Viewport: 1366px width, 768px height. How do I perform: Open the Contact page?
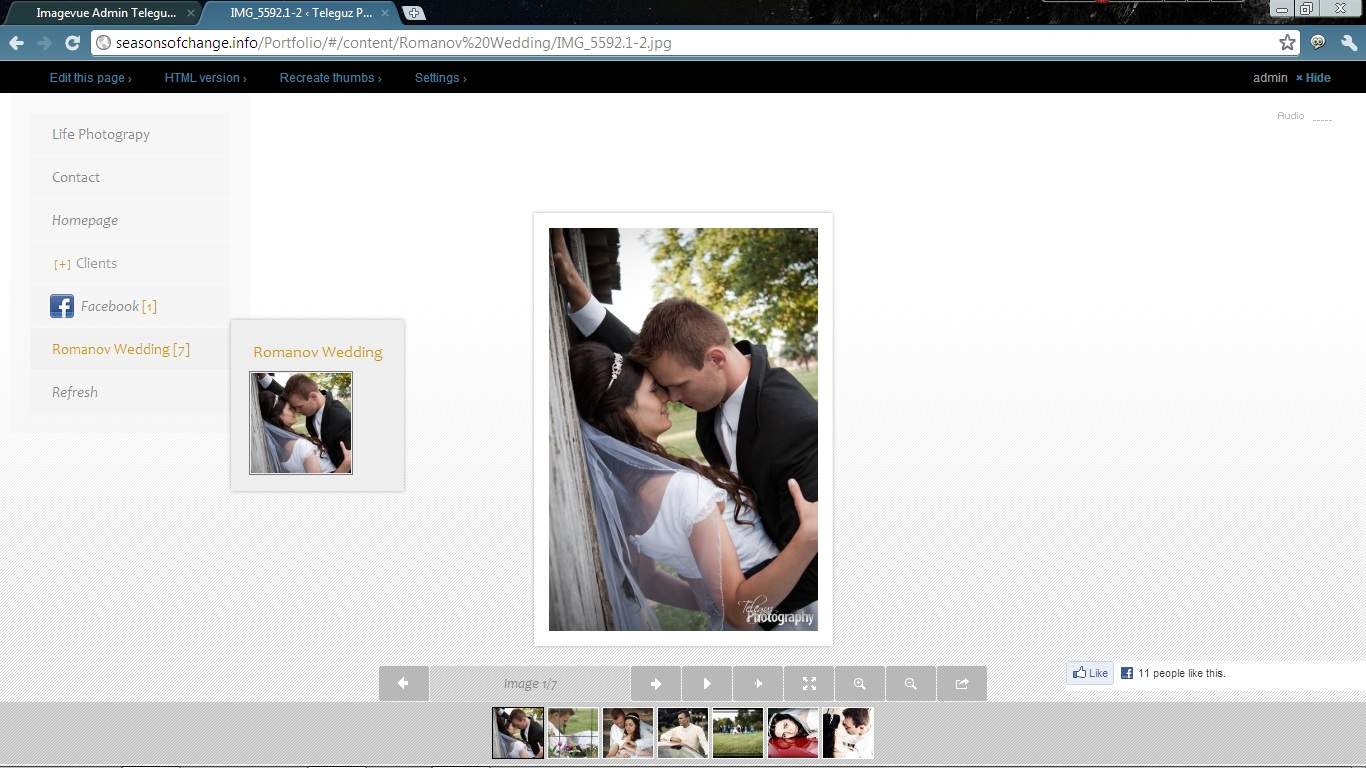[130, 177]
